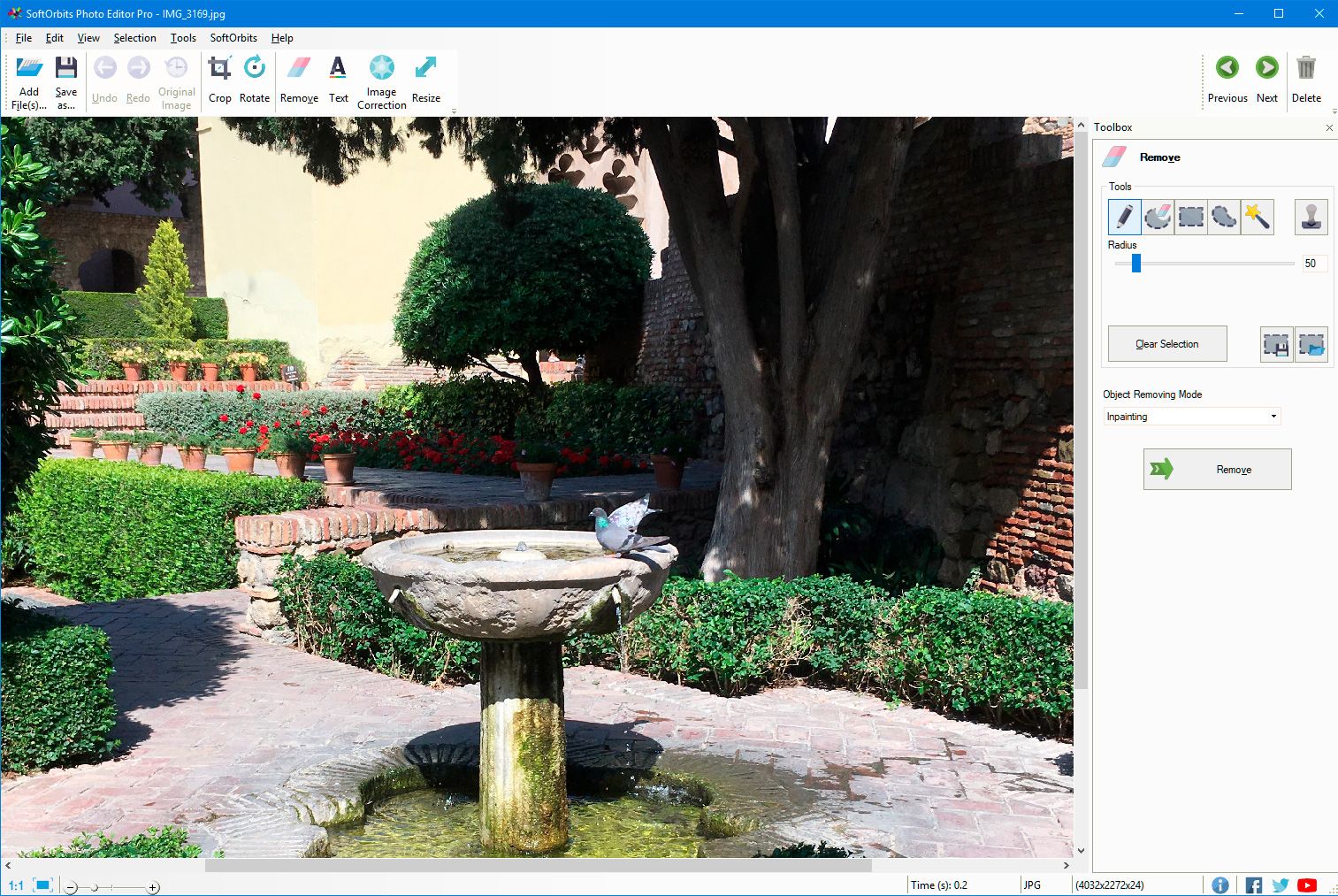Select the rectangular selection tool
The image size is (1338, 896).
pos(1191,217)
